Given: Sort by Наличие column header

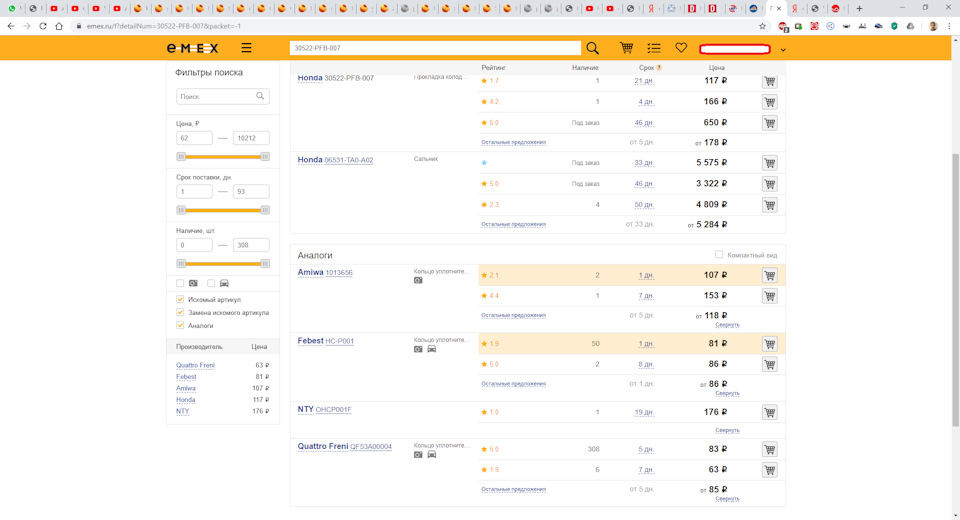Looking at the screenshot, I should [x=585, y=67].
